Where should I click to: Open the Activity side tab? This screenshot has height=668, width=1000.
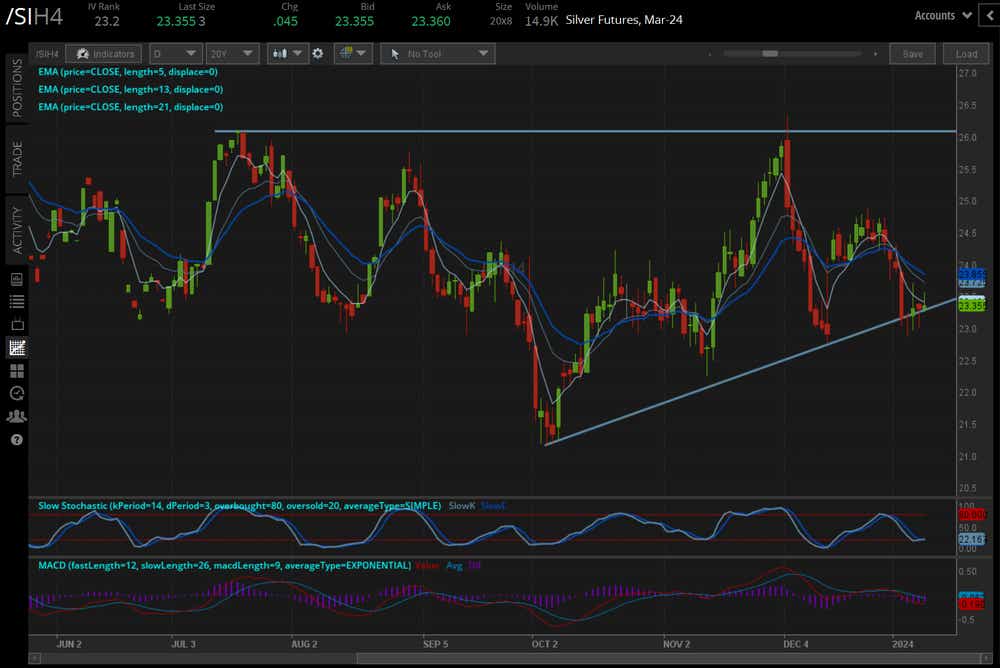point(16,229)
